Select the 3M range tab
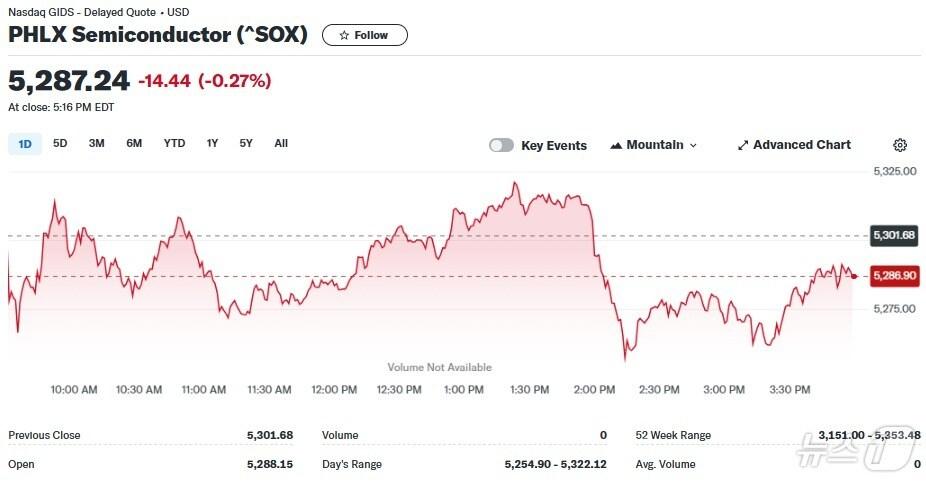This screenshot has height=483, width=926. coord(96,143)
